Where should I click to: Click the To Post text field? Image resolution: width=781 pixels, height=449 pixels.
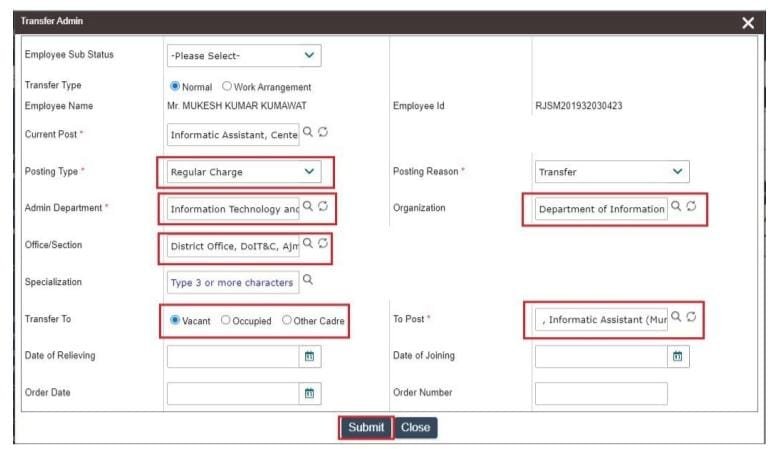(x=601, y=319)
